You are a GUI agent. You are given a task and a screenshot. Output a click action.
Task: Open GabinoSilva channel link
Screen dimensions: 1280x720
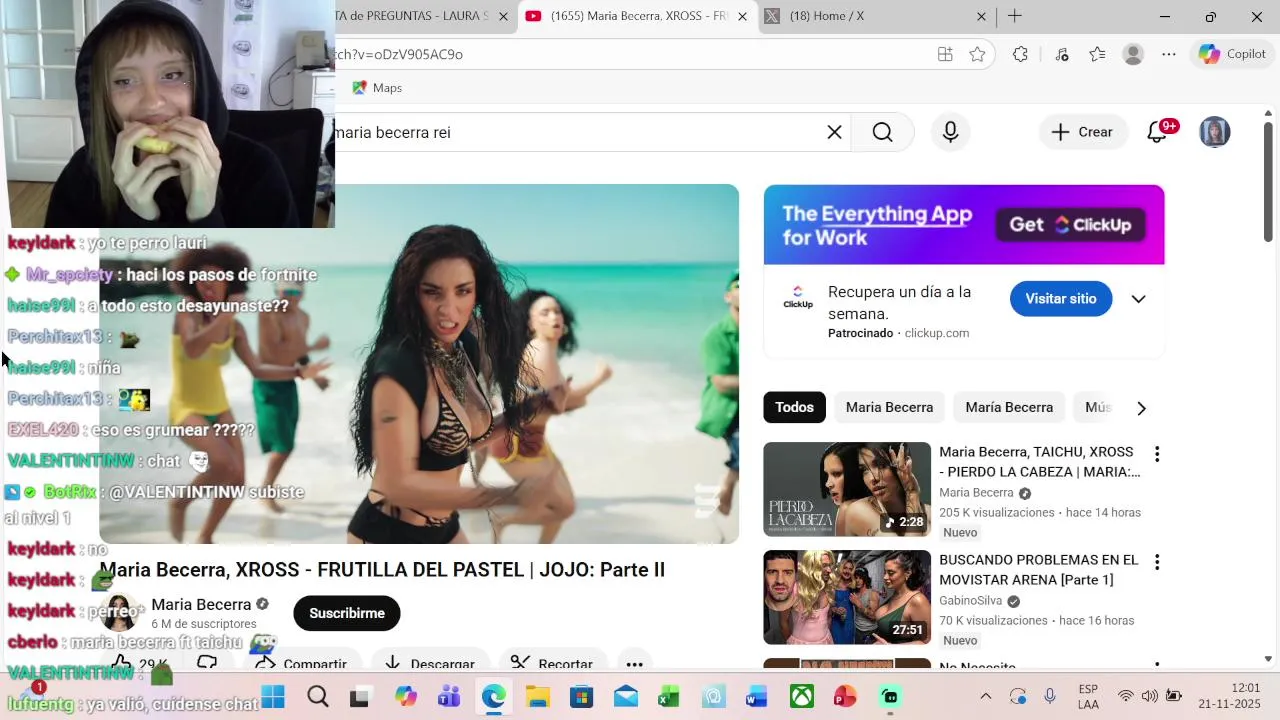tap(970, 601)
